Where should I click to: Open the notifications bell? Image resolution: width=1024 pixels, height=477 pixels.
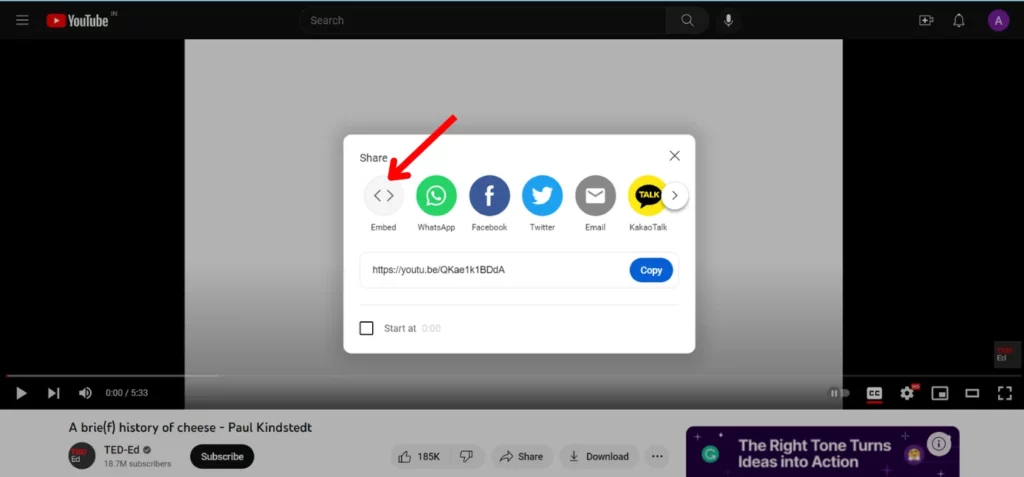[958, 20]
